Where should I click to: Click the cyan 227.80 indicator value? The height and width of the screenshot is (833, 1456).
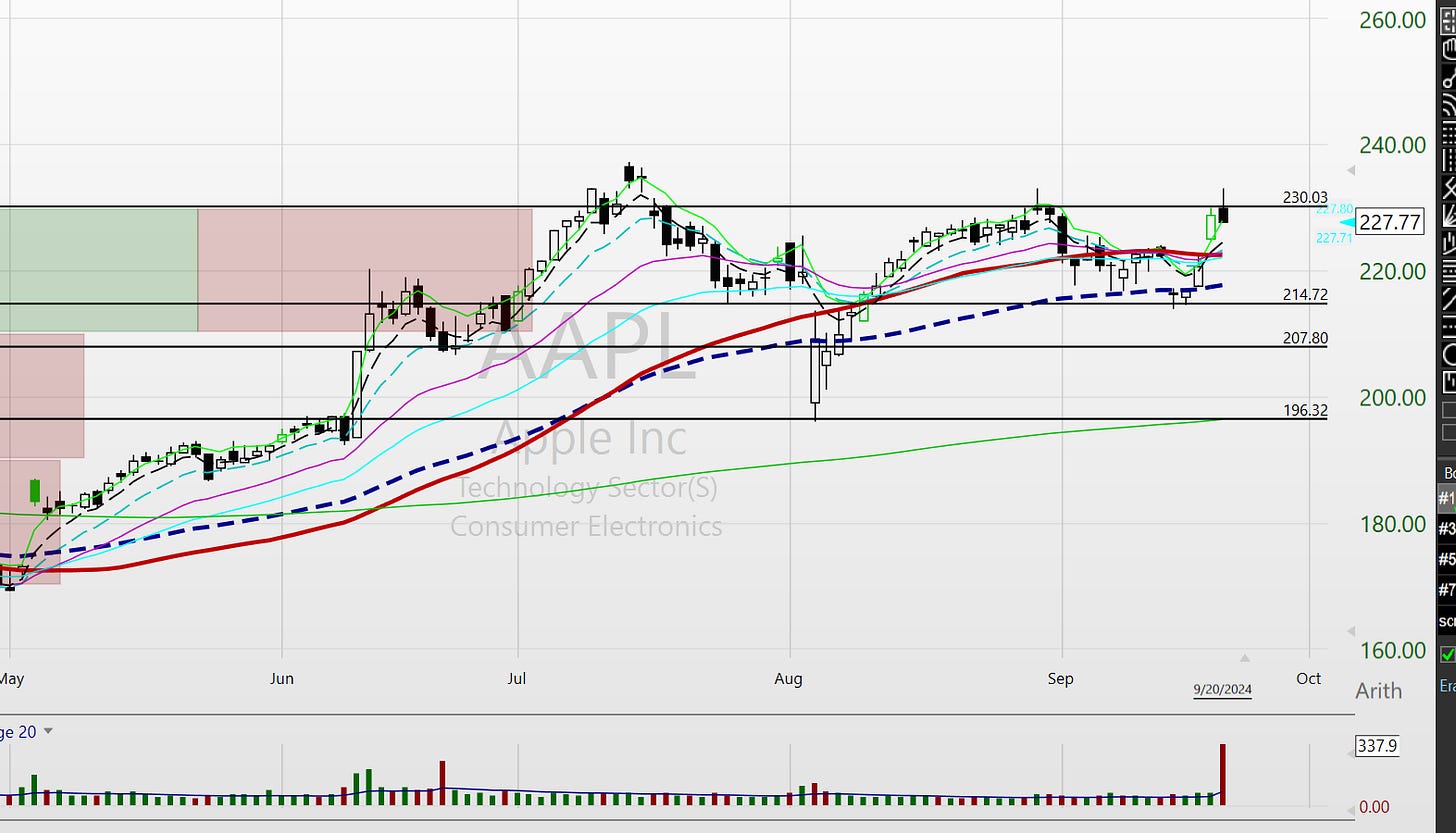coord(1334,209)
